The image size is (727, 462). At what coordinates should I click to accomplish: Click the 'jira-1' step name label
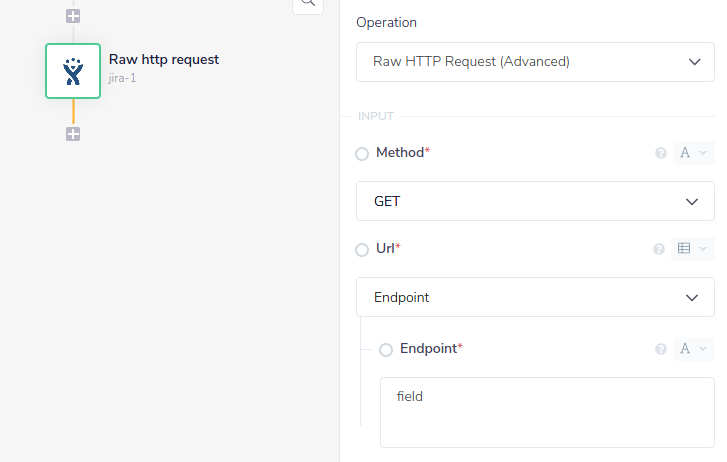123,78
